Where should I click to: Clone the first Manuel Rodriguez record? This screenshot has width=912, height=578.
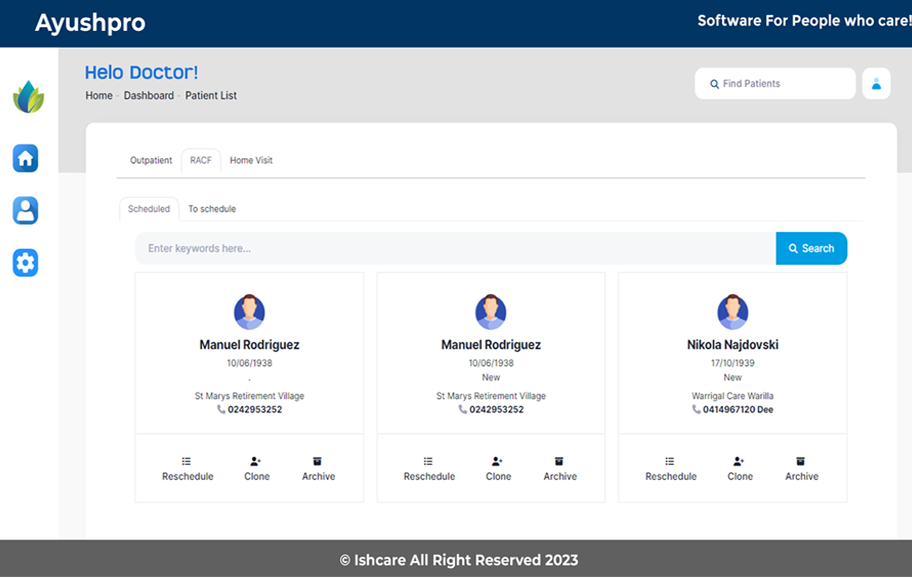click(x=256, y=469)
